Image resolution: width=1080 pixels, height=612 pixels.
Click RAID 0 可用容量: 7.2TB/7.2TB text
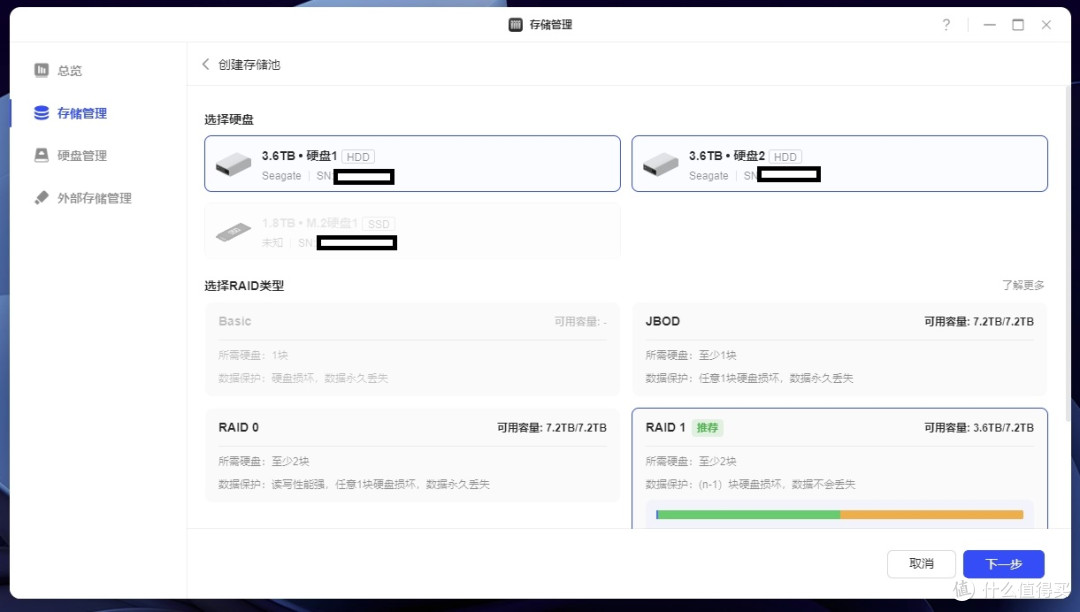point(552,428)
